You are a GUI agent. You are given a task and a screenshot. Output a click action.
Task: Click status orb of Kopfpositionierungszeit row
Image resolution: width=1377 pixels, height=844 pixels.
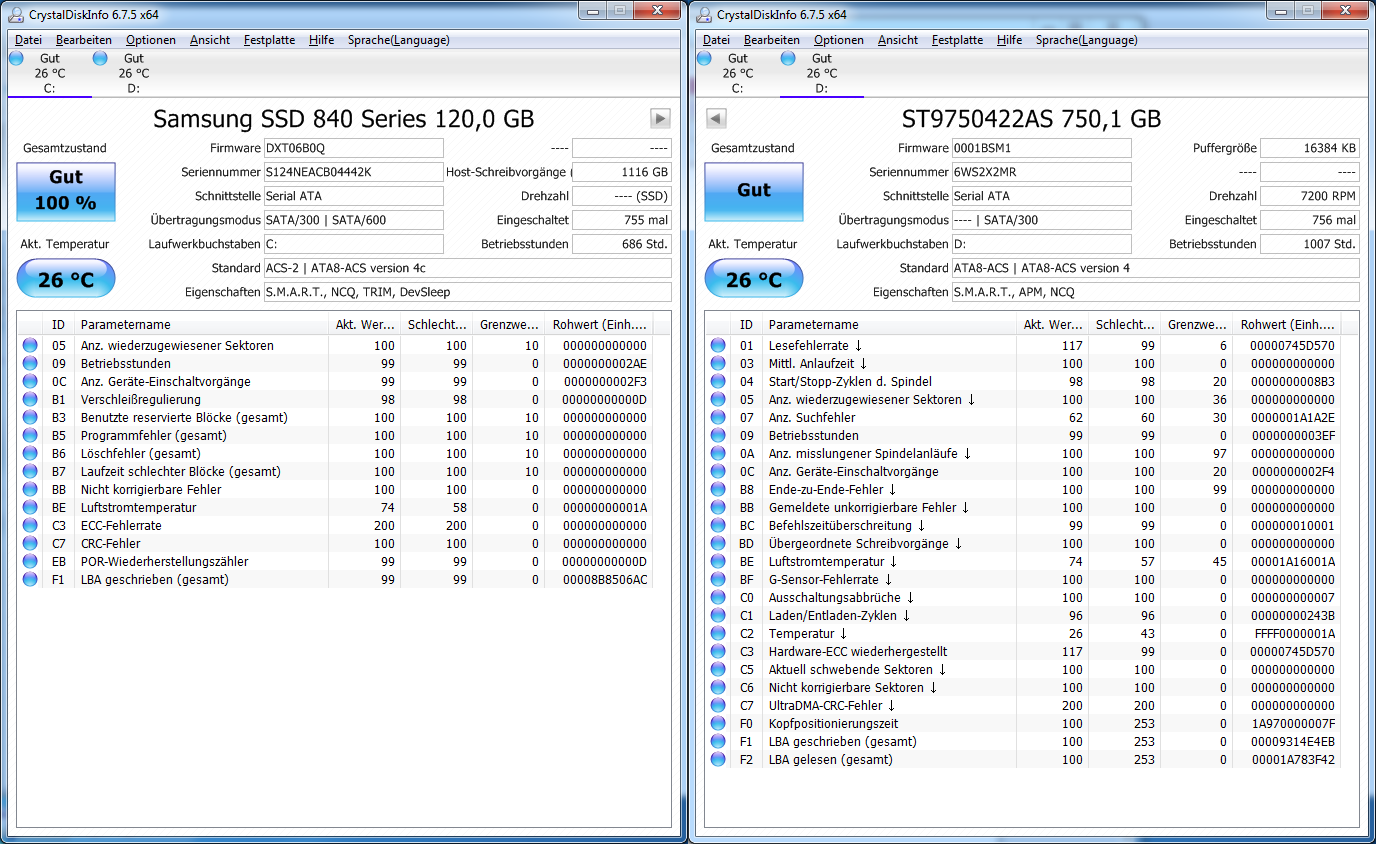[x=718, y=724]
